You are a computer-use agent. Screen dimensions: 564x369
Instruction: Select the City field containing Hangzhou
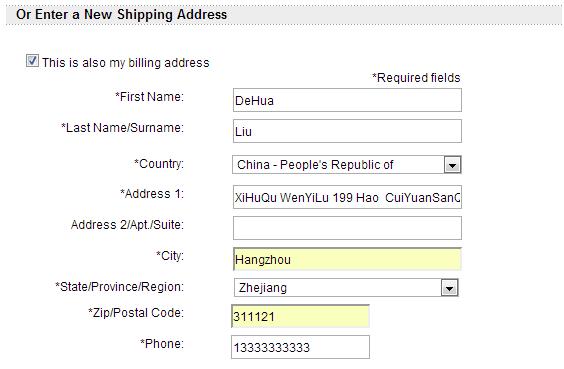click(347, 259)
